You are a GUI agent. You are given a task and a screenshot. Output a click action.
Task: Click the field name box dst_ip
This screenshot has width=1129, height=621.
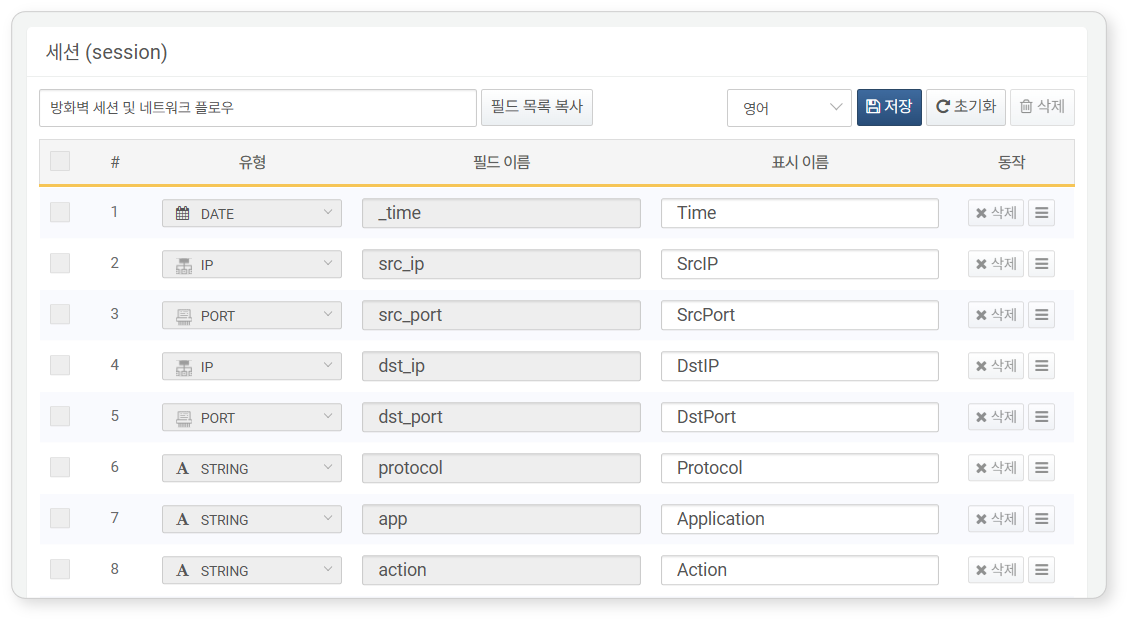[501, 366]
